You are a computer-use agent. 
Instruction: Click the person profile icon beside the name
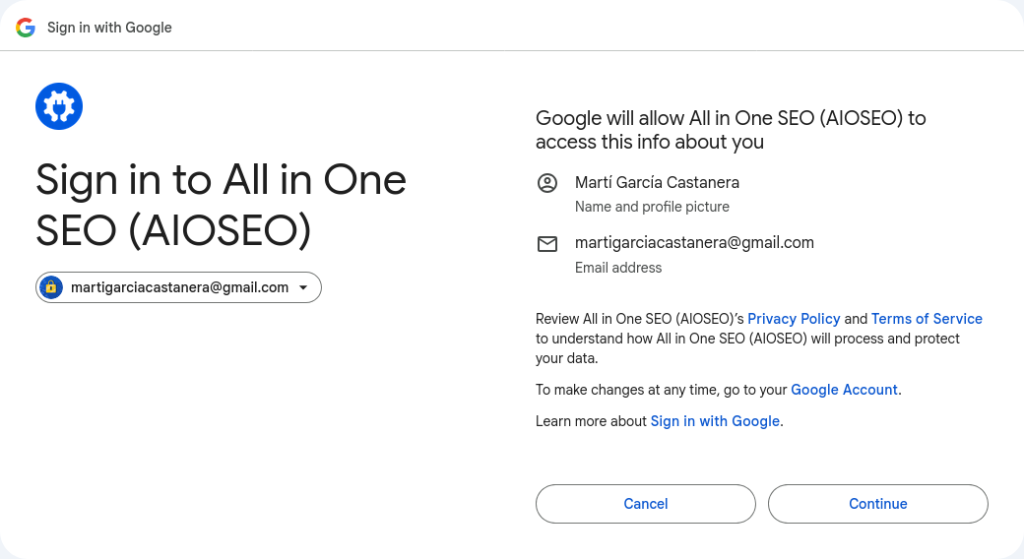coord(547,183)
